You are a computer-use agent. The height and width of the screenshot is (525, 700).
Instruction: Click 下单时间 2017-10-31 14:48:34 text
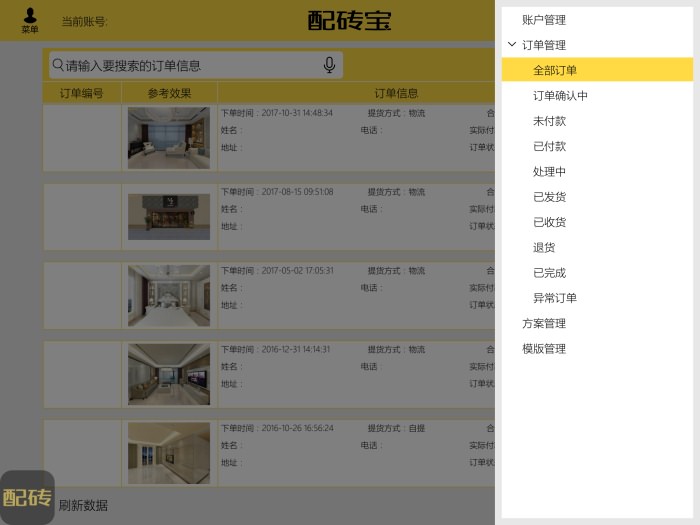(x=277, y=113)
